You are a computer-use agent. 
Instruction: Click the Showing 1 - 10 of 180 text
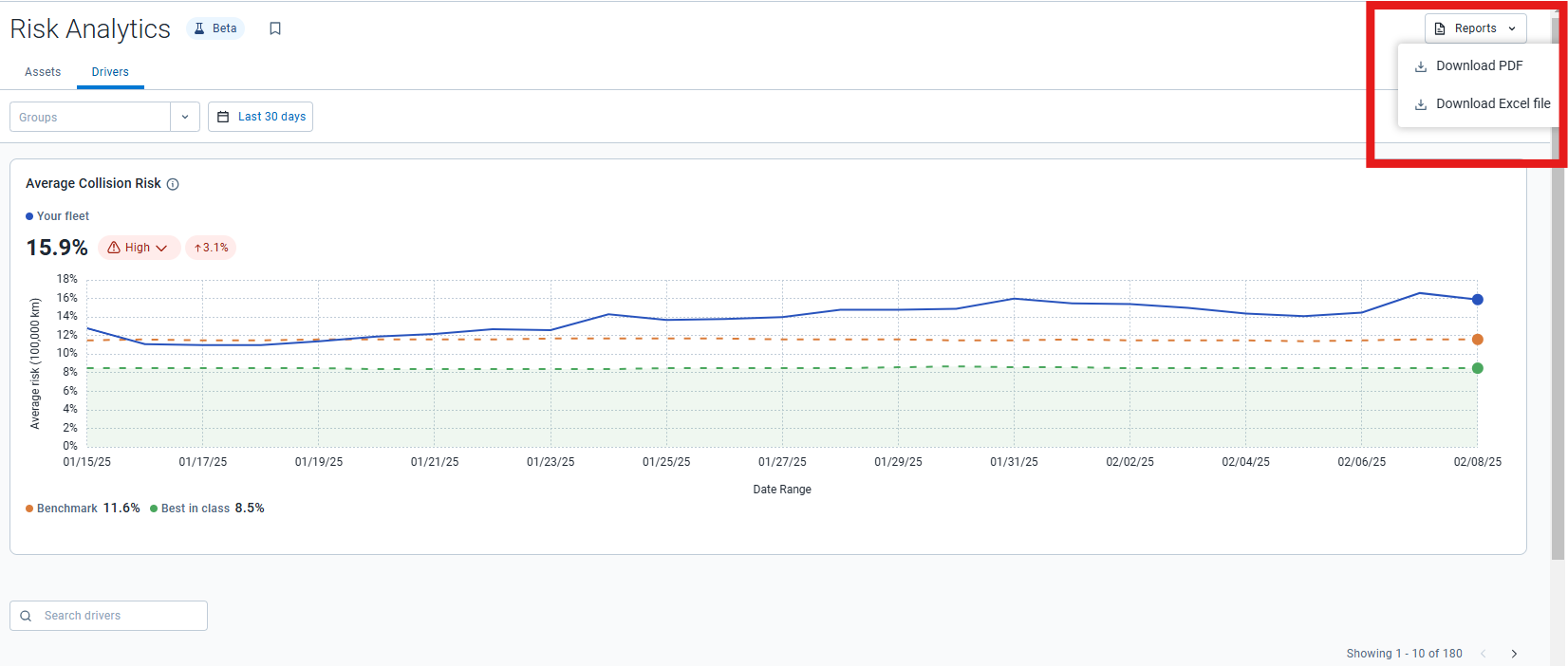point(1404,654)
